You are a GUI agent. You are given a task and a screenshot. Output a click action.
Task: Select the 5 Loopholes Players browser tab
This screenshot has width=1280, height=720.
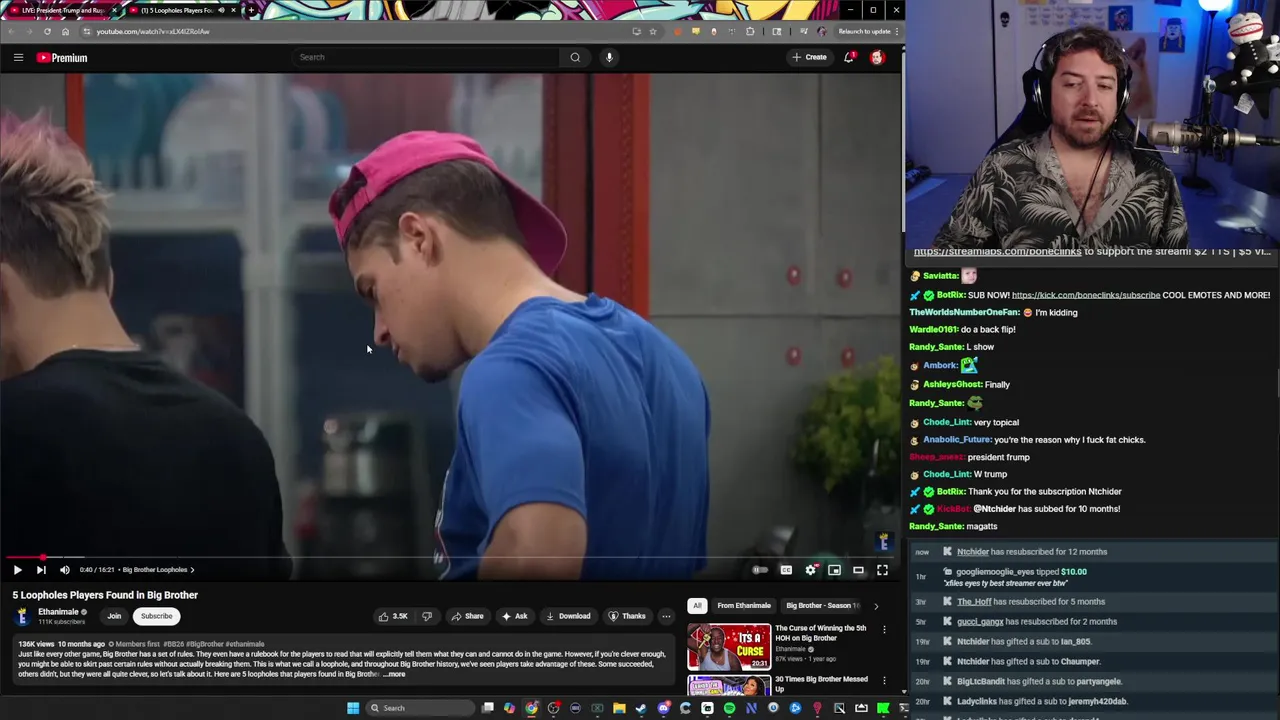(180, 10)
